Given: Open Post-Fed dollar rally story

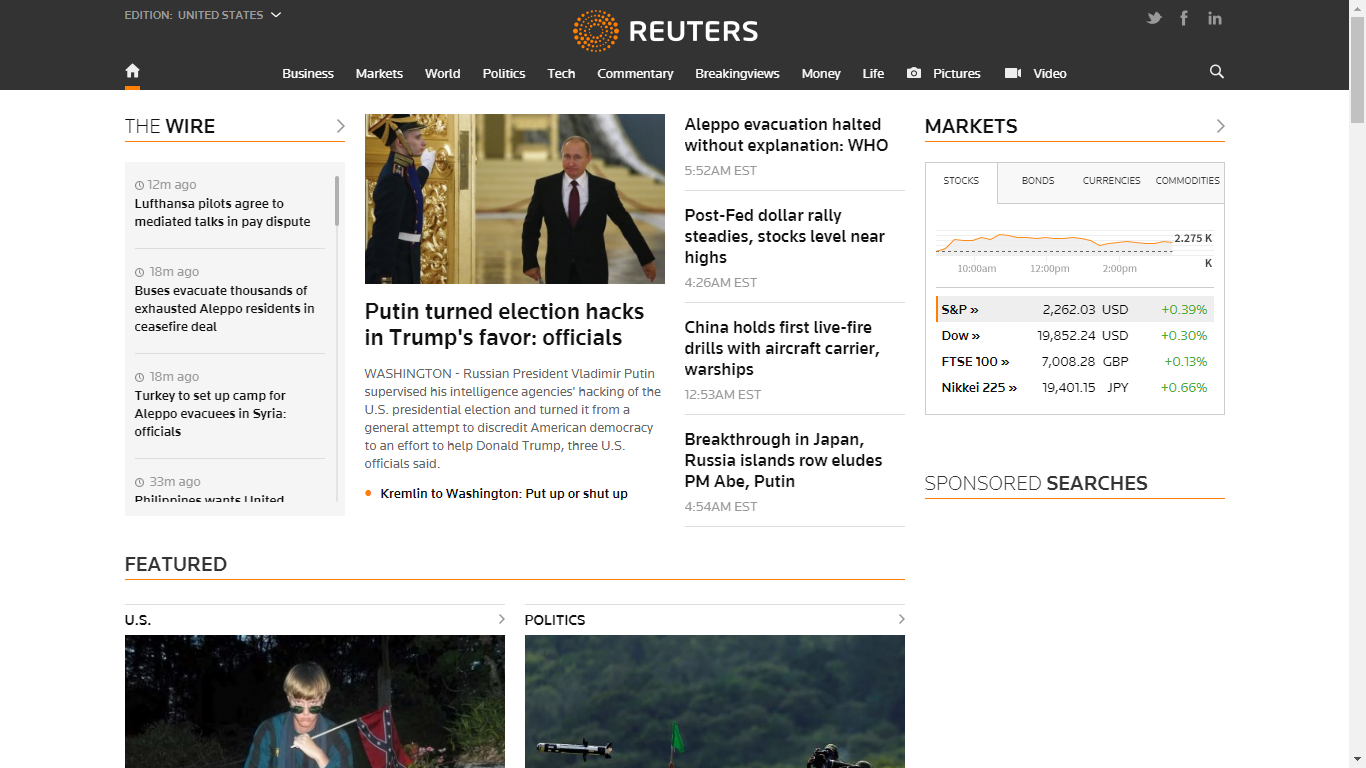Looking at the screenshot, I should (785, 236).
